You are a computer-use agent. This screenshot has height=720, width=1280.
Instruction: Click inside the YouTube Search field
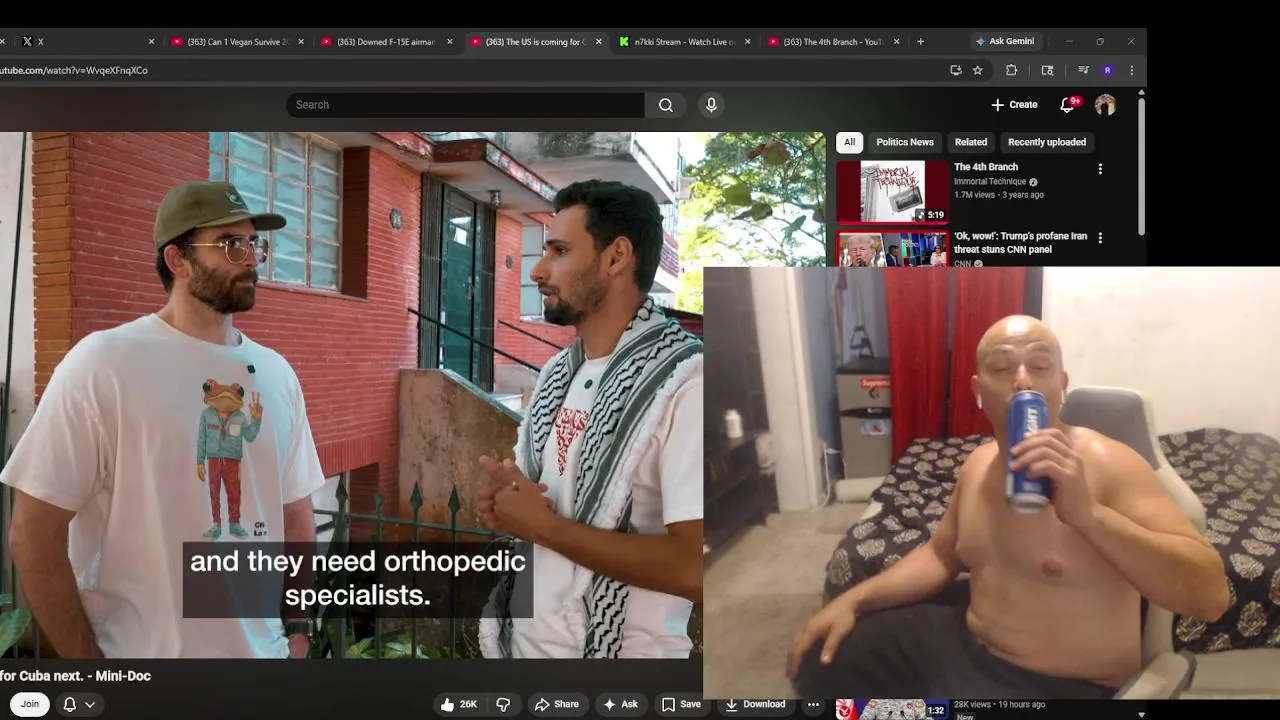pyautogui.click(x=465, y=105)
